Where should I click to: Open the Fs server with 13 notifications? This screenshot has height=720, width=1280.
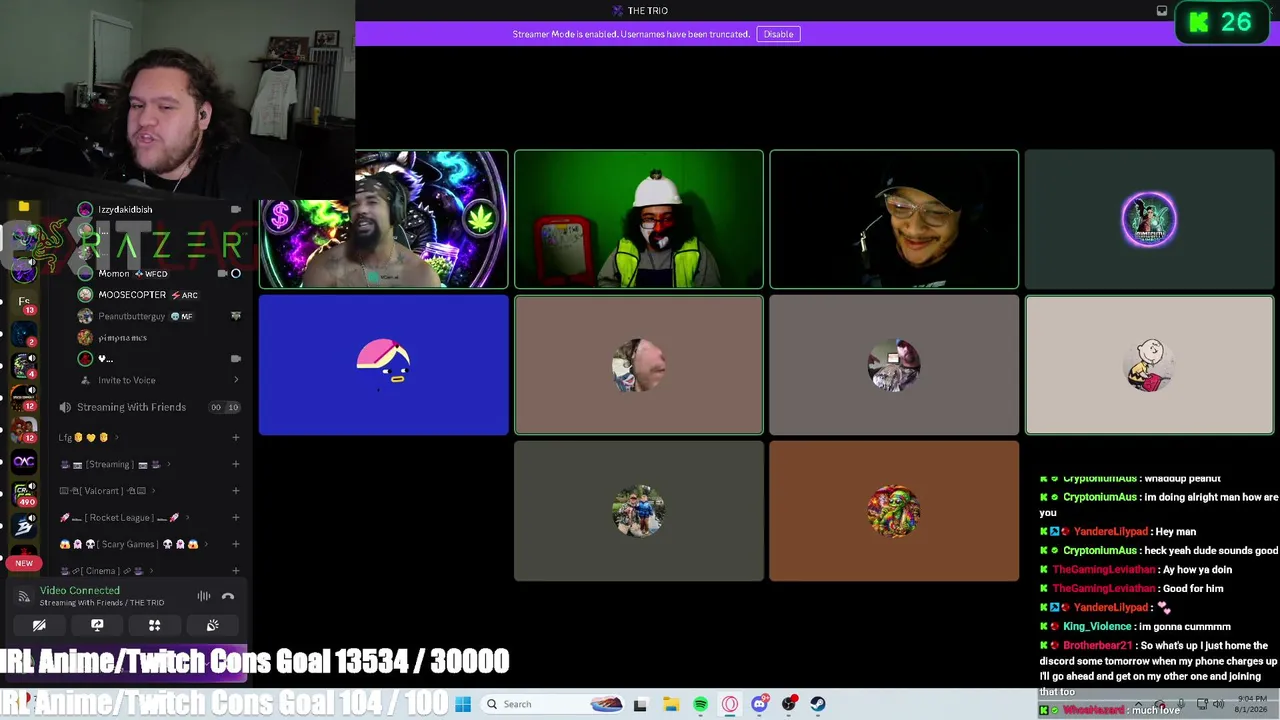tap(24, 302)
